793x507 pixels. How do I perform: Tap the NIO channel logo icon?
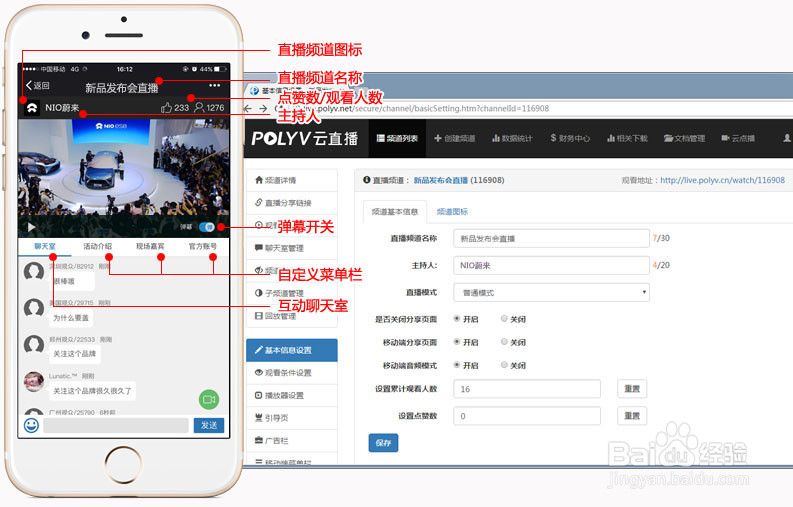pyautogui.click(x=32, y=108)
